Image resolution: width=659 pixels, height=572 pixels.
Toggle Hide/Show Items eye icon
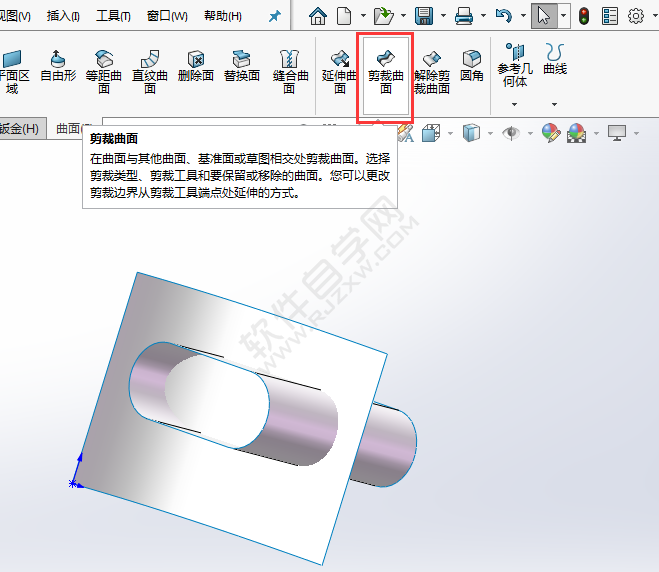pyautogui.click(x=511, y=133)
